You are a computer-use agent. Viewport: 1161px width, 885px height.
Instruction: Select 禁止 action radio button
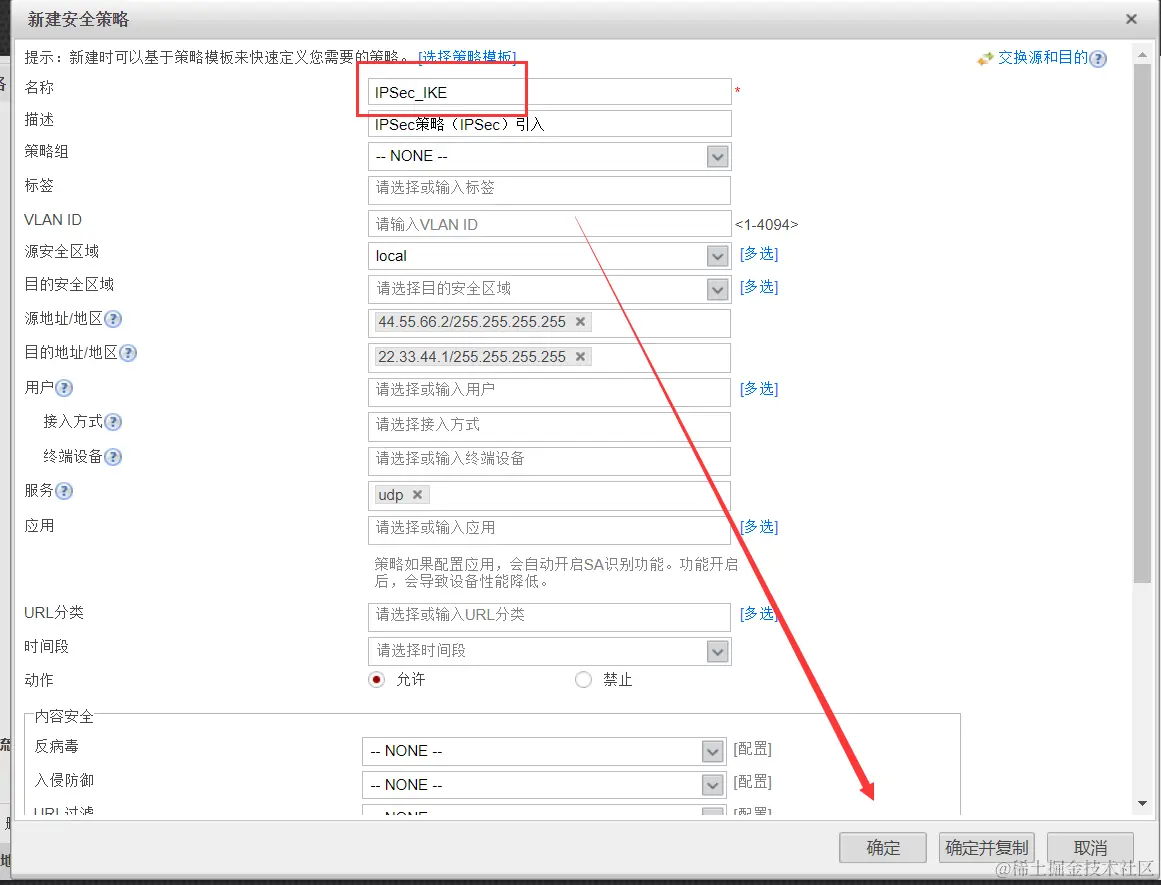click(583, 679)
